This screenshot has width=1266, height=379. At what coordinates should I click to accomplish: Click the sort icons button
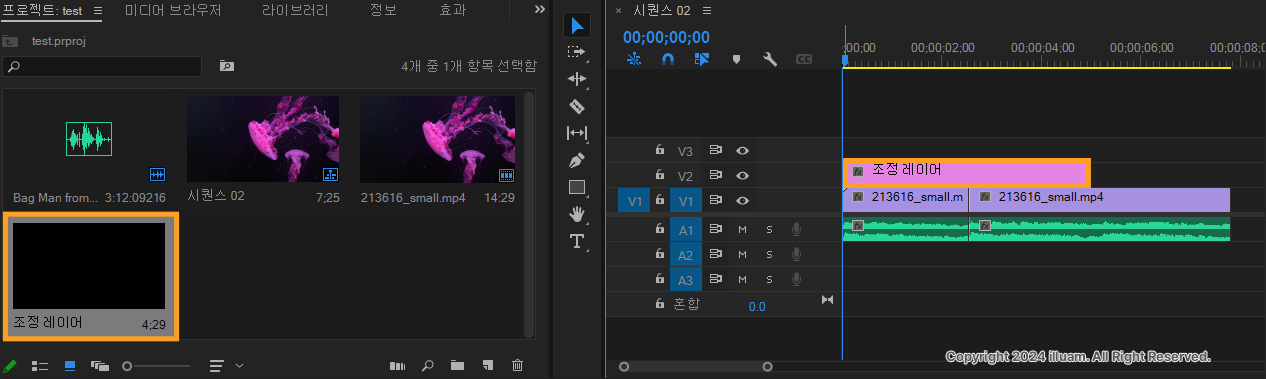click(216, 366)
